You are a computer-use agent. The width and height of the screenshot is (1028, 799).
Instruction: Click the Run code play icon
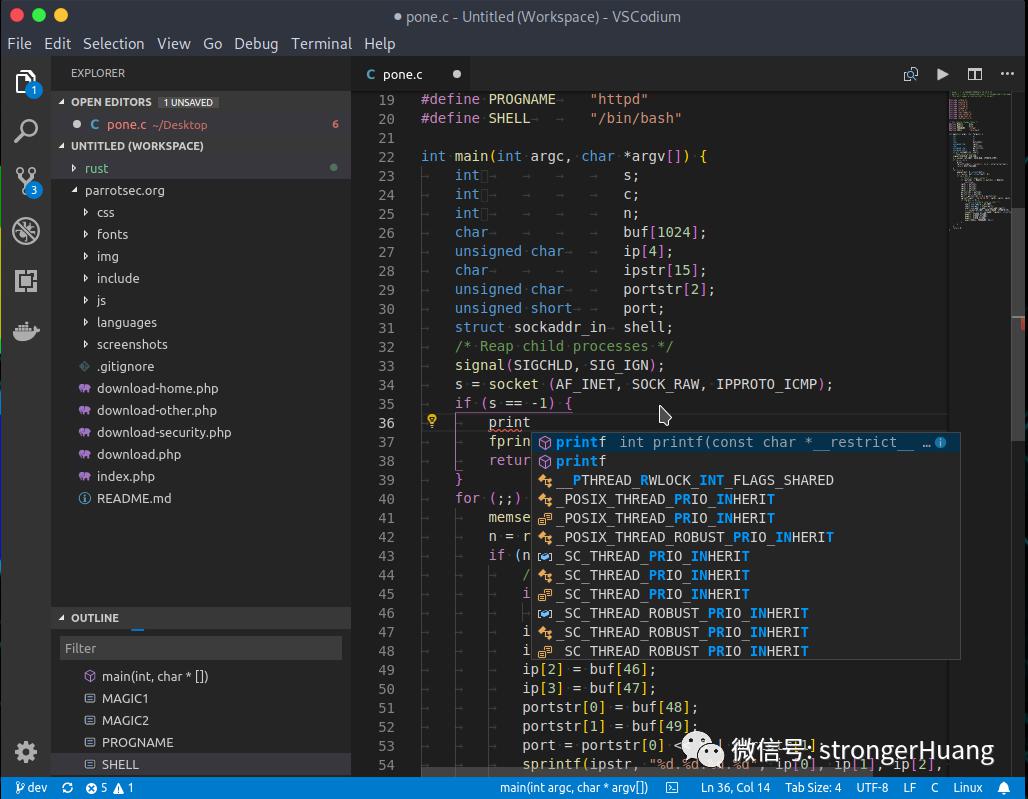(942, 74)
